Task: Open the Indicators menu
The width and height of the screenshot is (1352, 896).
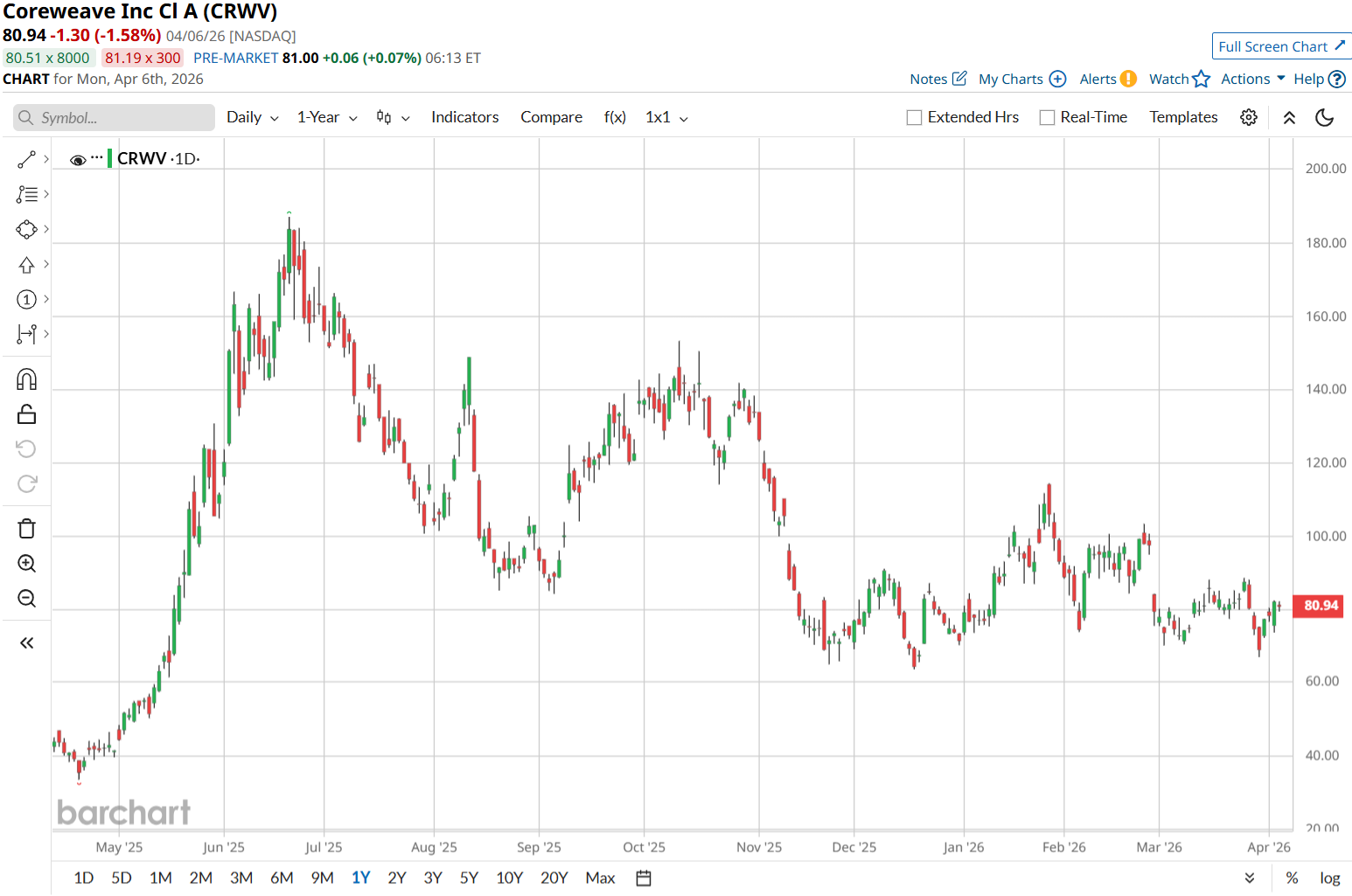Action: pos(464,117)
